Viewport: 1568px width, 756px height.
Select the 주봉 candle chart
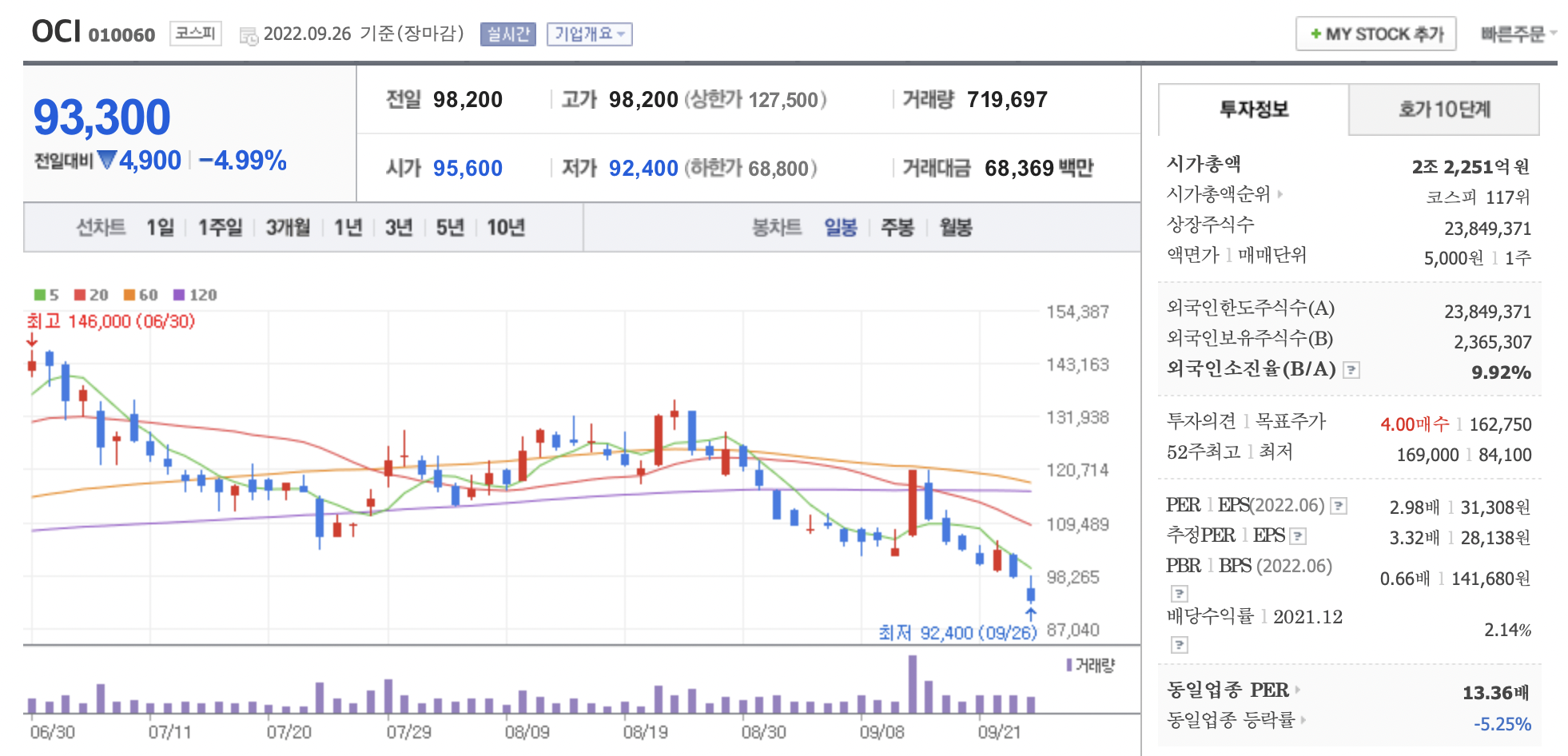pyautogui.click(x=897, y=228)
